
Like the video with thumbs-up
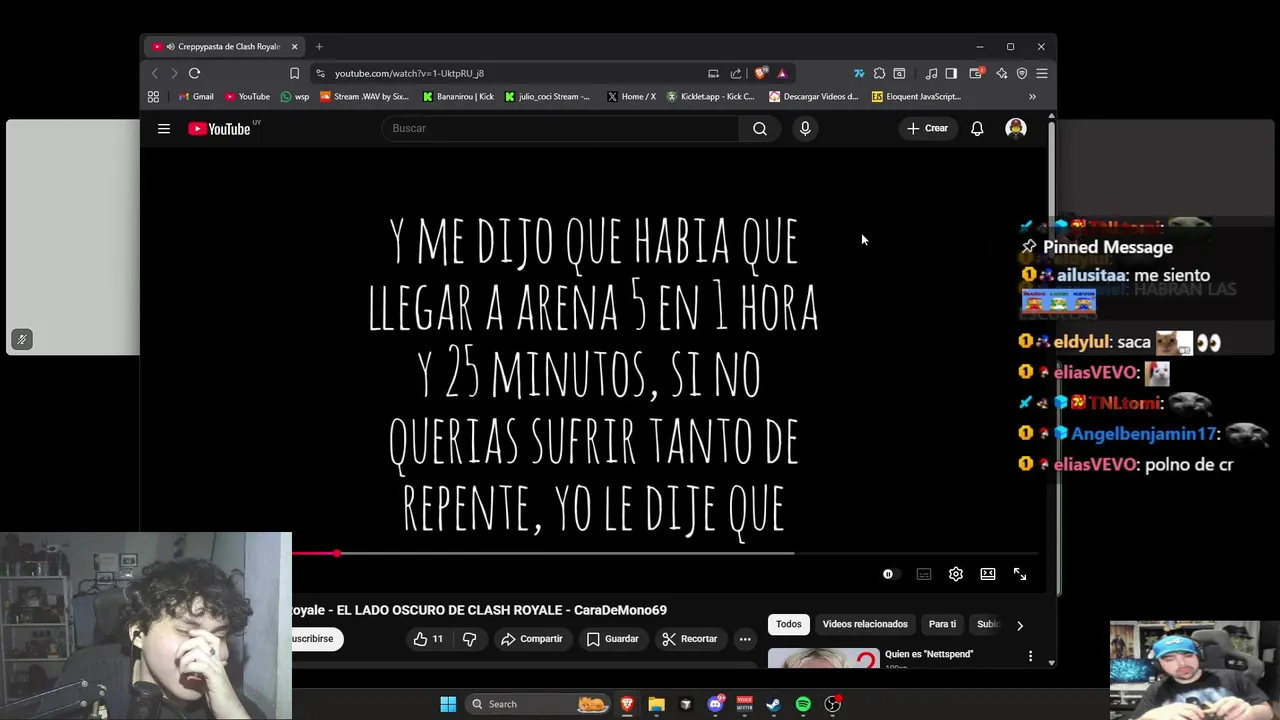click(x=430, y=639)
